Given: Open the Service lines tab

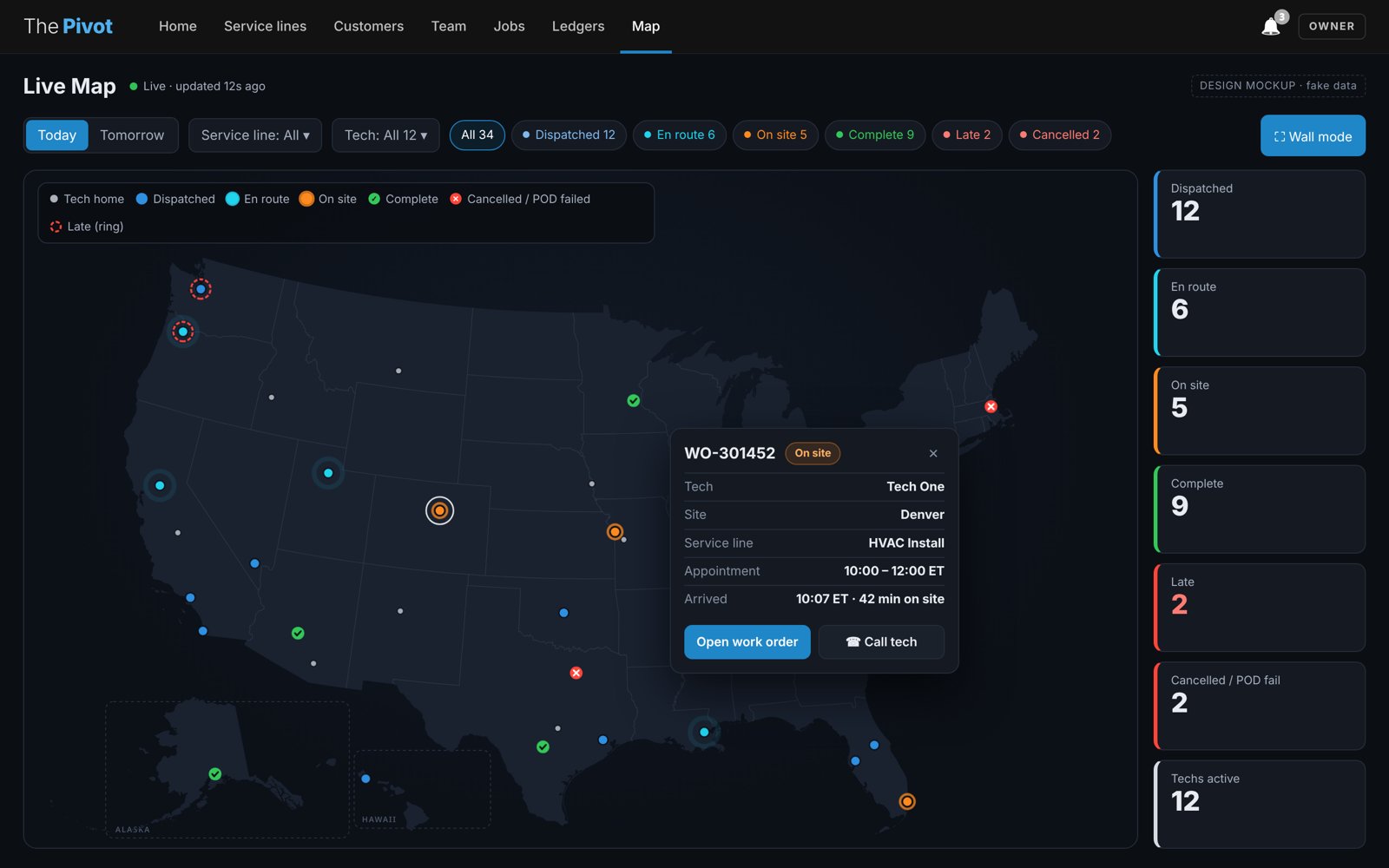Looking at the screenshot, I should pos(265,26).
